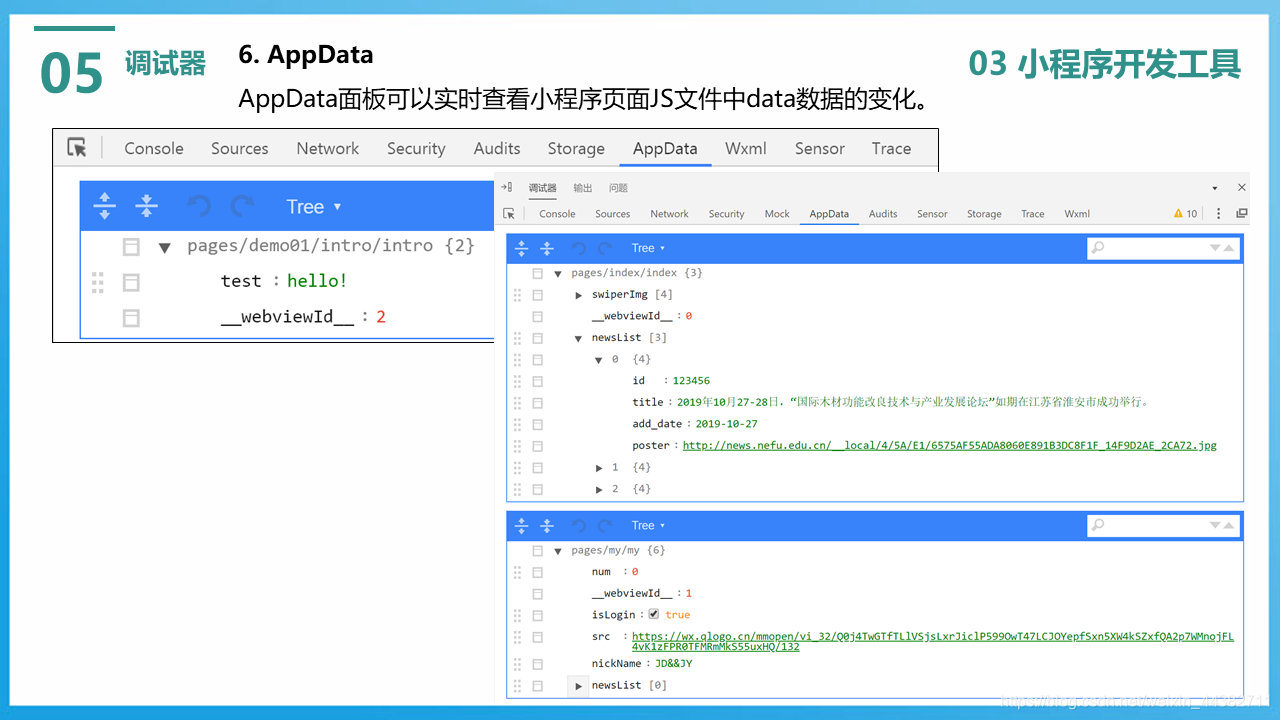Expand the '1 {4}' item under newsList
This screenshot has width=1280, height=720.
[599, 468]
